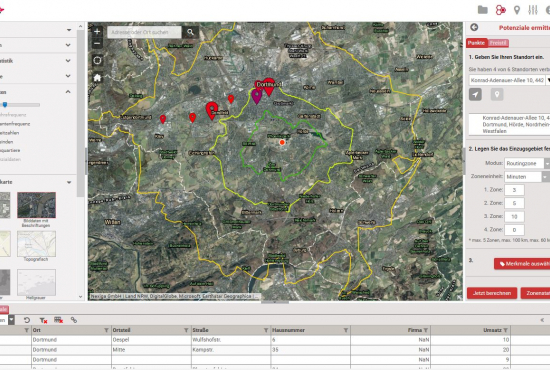This screenshot has width=550, height=370.
Task: Expand the fourth left panel section chevron
Action: coord(68,76)
